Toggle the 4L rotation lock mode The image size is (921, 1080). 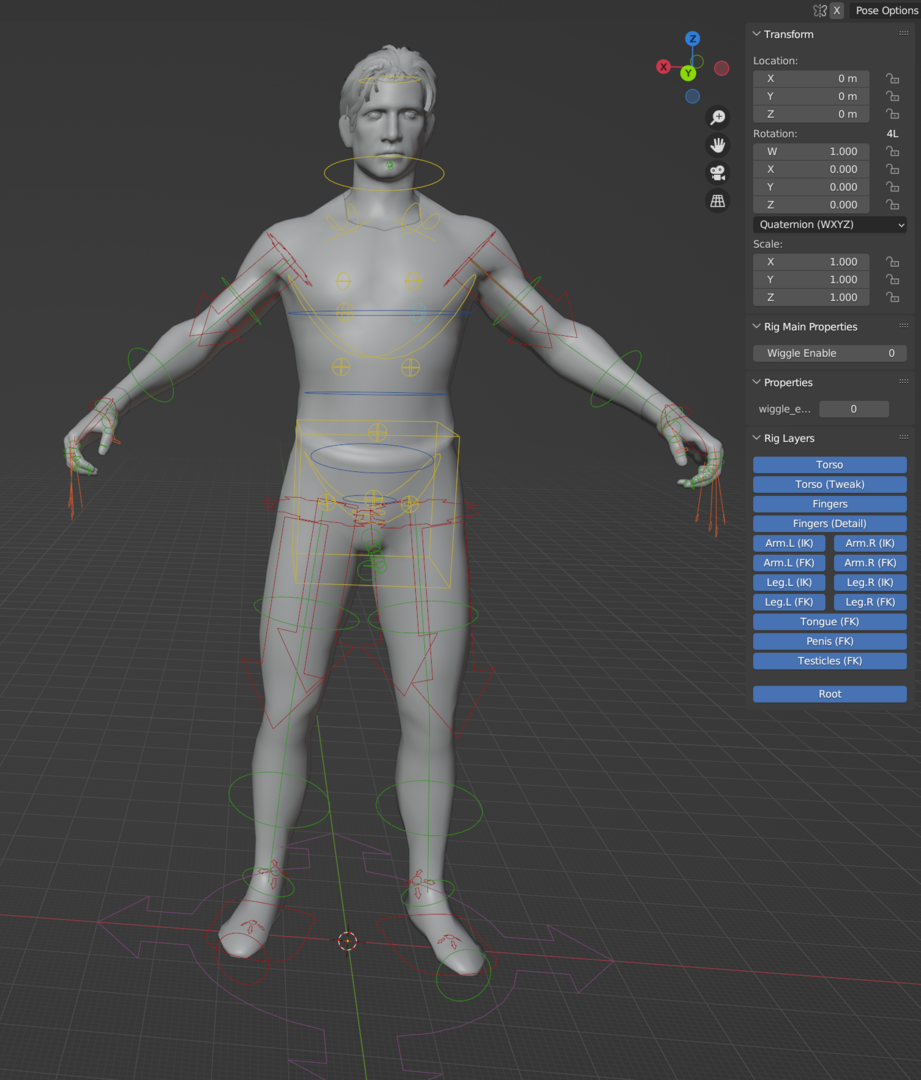893,134
